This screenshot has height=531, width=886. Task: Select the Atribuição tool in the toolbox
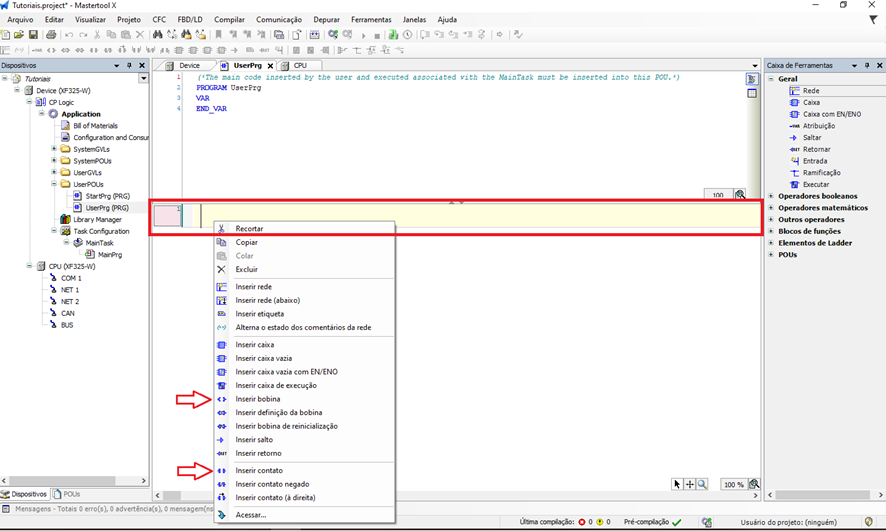pos(818,126)
